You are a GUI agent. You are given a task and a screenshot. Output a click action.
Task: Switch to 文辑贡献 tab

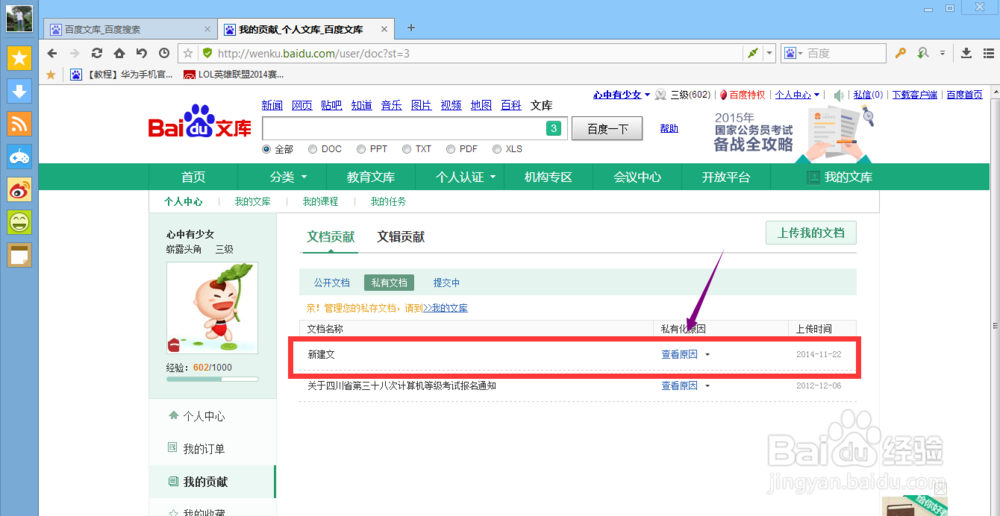[x=401, y=237]
